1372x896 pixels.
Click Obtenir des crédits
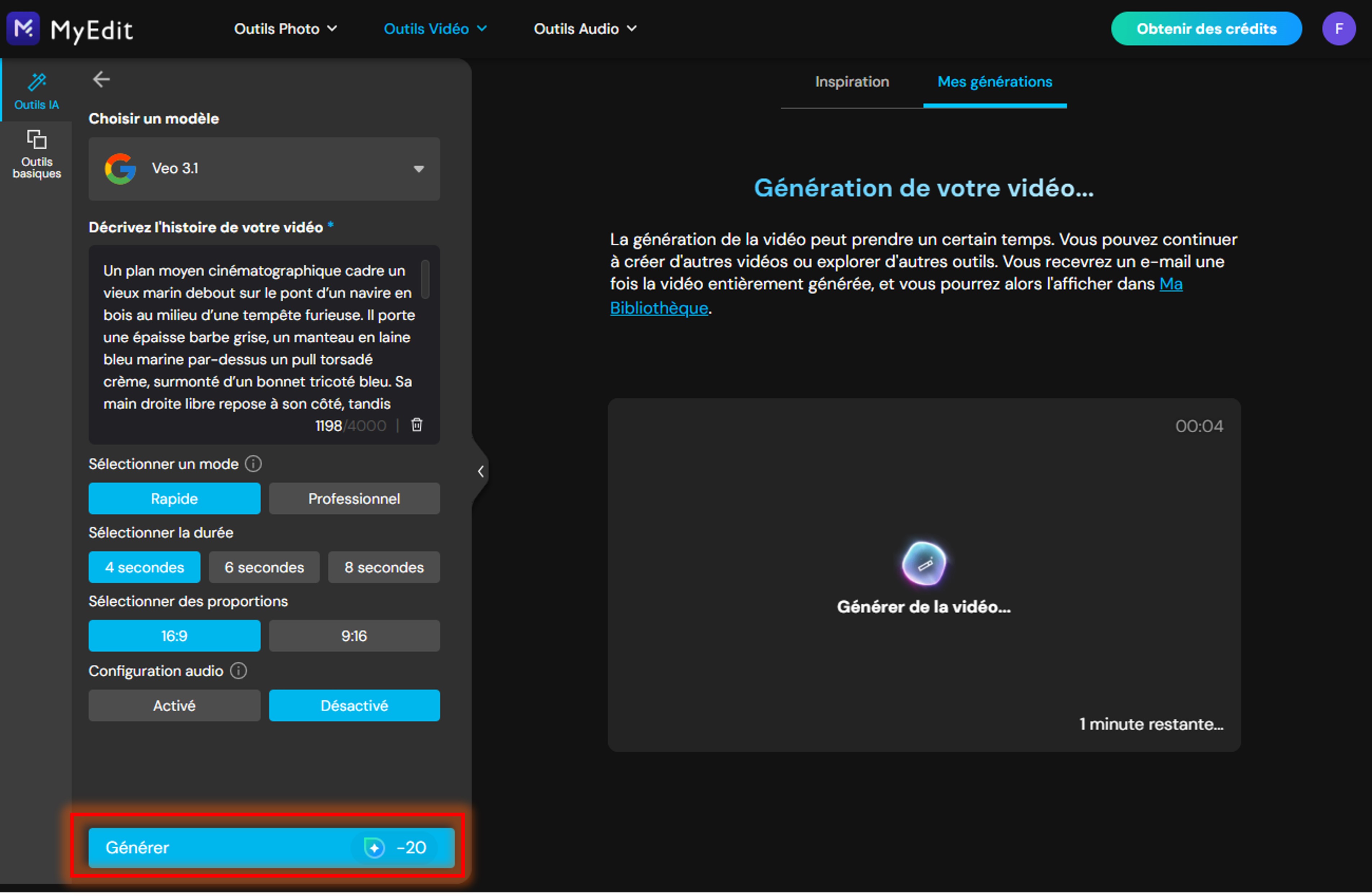tap(1207, 28)
